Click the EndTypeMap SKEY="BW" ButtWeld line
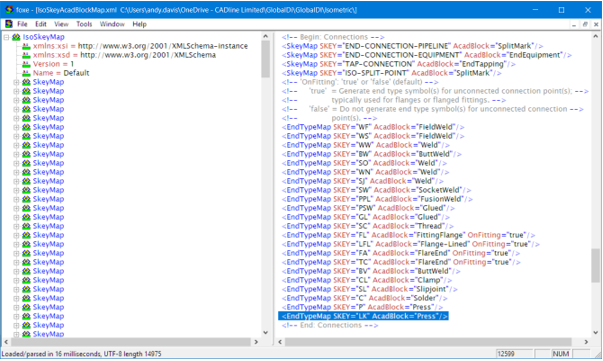The width and height of the screenshot is (603, 361). tap(371, 154)
